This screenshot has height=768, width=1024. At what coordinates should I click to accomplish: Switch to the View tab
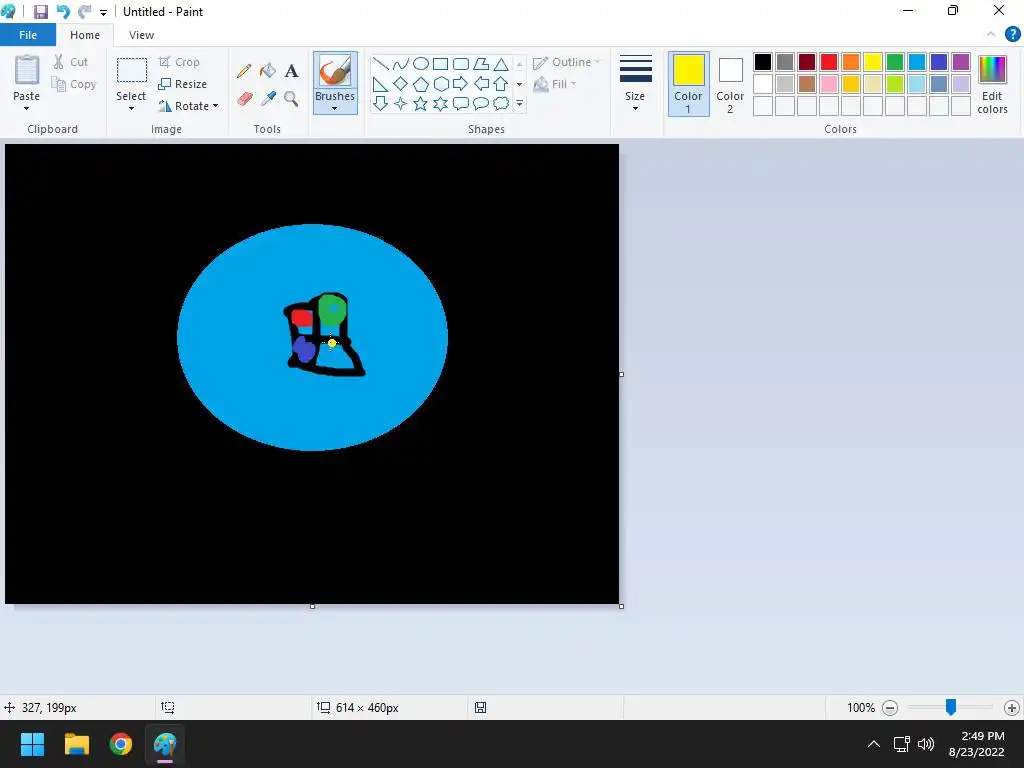pos(141,35)
